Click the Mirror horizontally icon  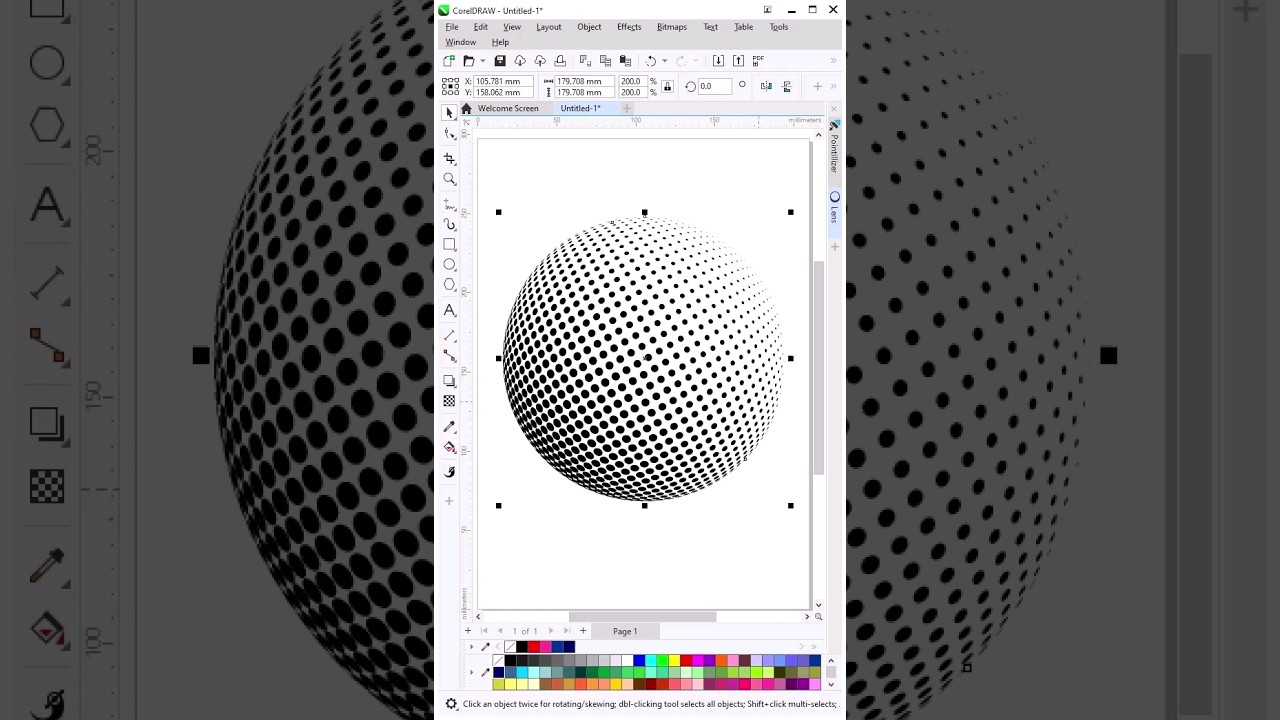(766, 87)
